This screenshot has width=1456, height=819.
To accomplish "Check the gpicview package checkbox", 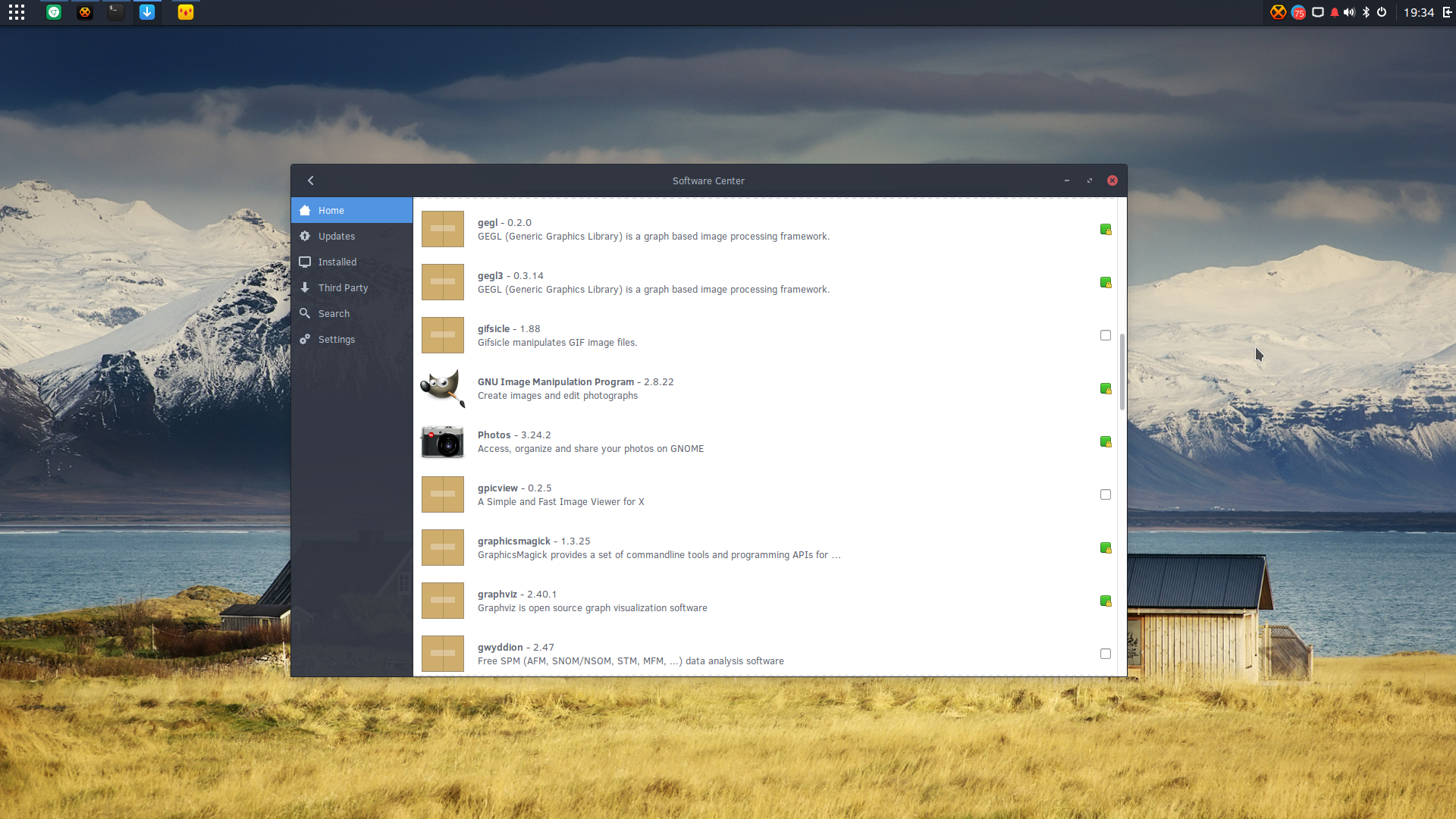I will pyautogui.click(x=1106, y=494).
